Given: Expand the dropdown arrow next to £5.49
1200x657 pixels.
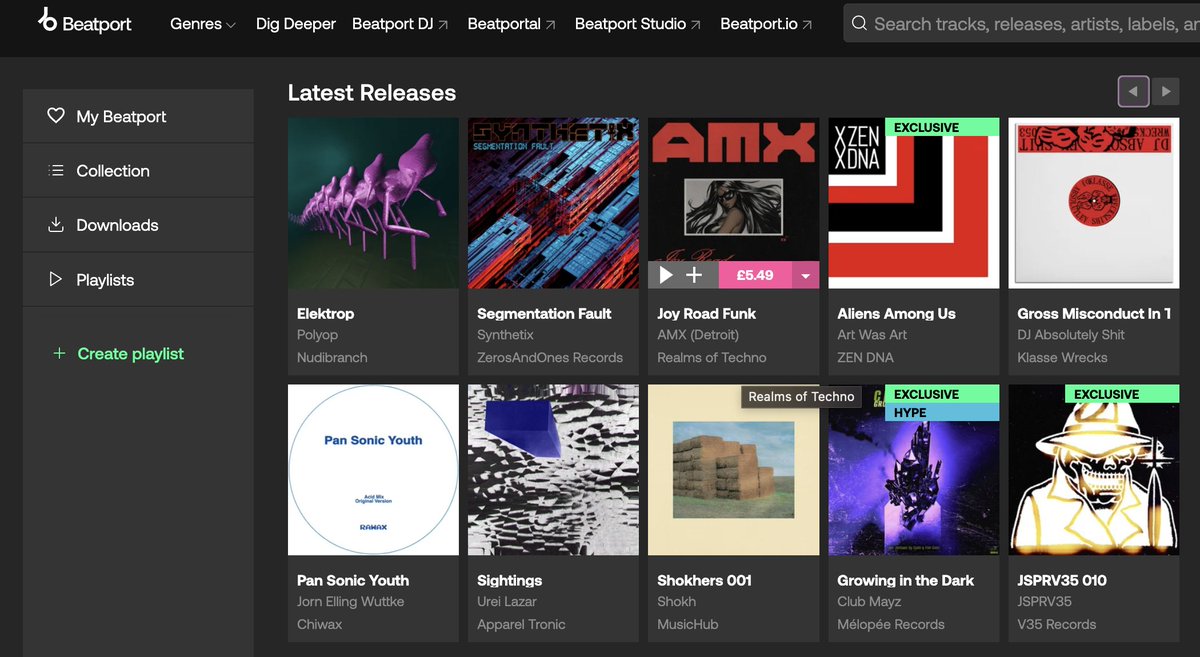Looking at the screenshot, I should pos(806,275).
